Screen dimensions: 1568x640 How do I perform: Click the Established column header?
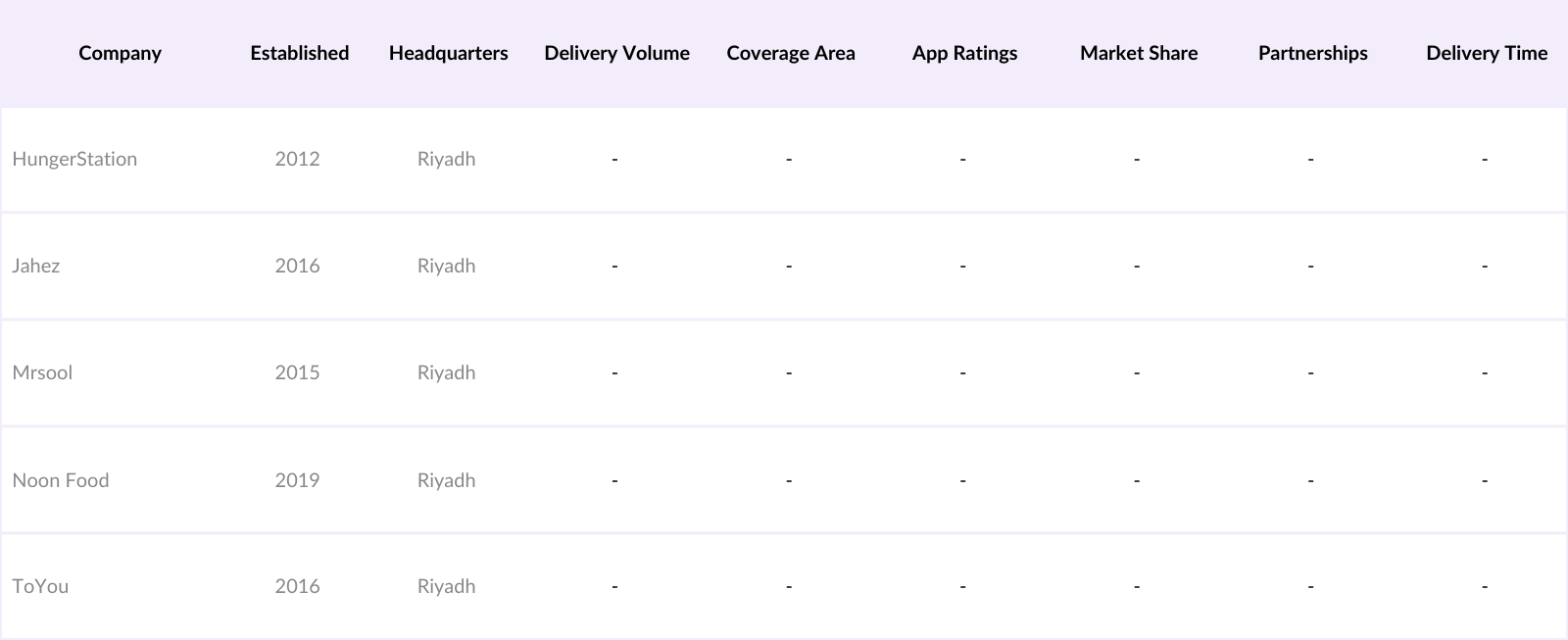(299, 53)
